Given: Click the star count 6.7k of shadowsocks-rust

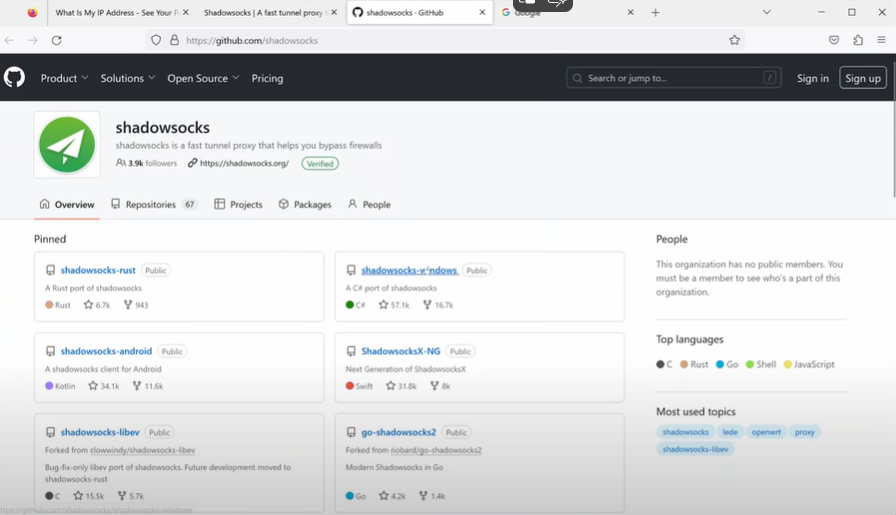Looking at the screenshot, I should 97,305.
